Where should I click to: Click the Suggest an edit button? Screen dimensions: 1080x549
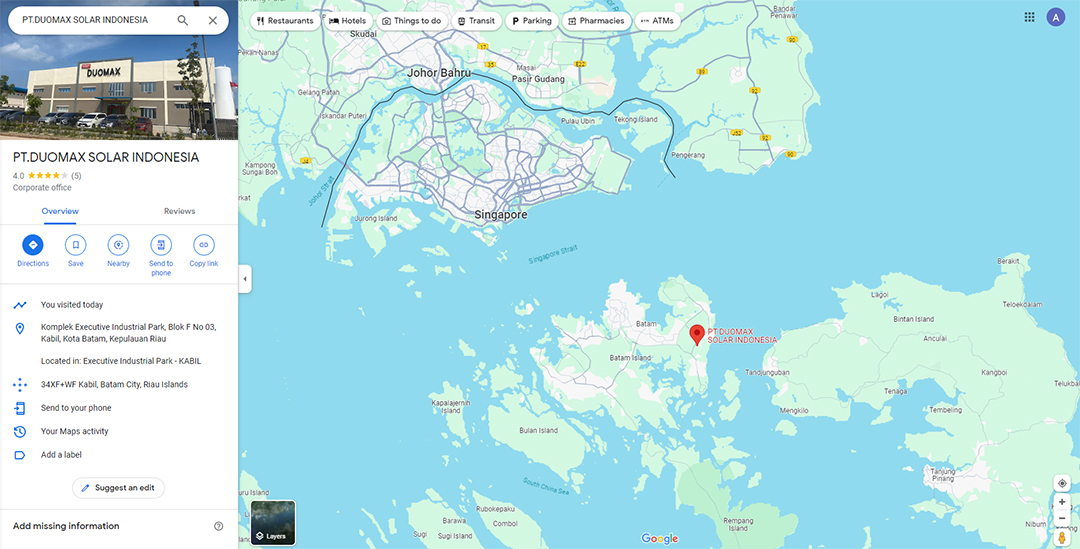pos(118,488)
